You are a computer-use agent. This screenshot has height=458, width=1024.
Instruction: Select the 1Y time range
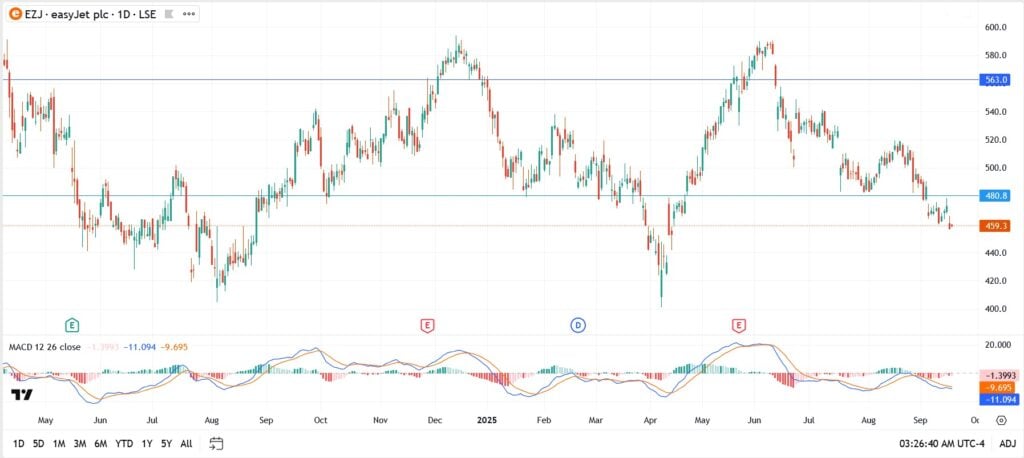click(147, 444)
